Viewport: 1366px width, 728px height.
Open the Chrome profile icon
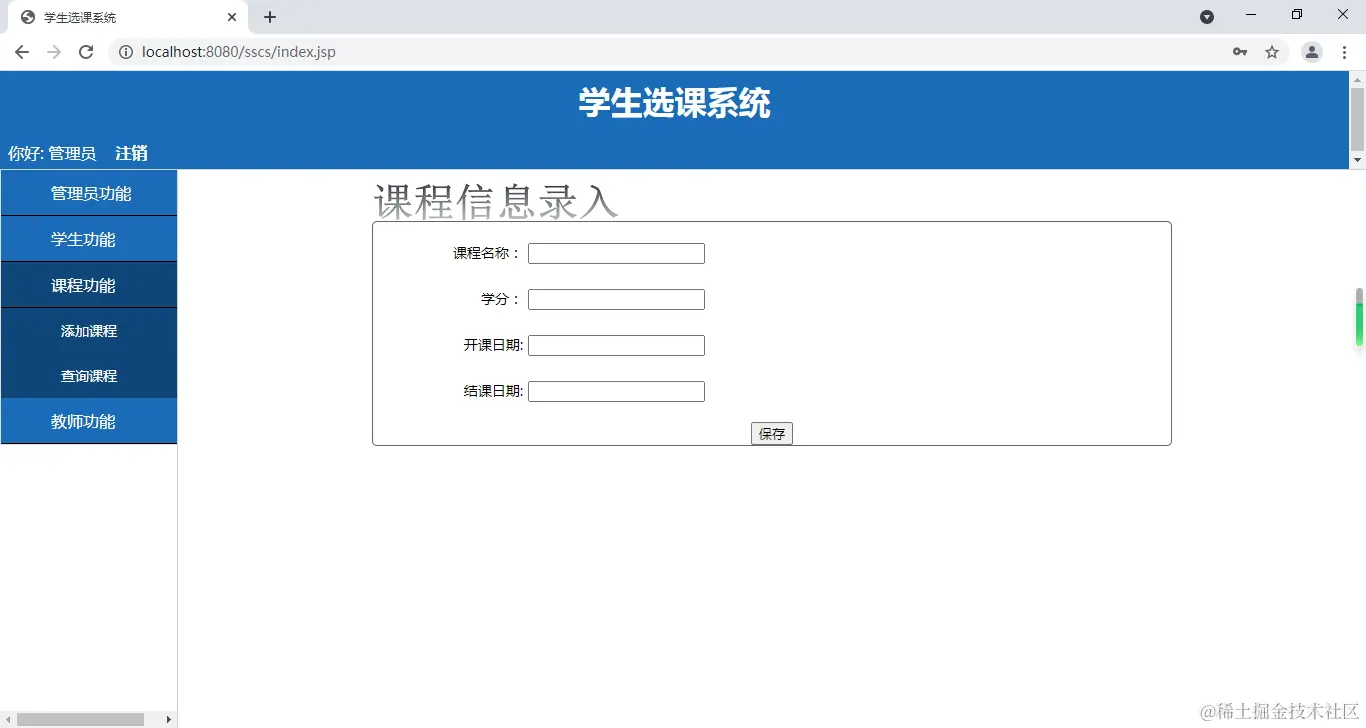(x=1311, y=52)
